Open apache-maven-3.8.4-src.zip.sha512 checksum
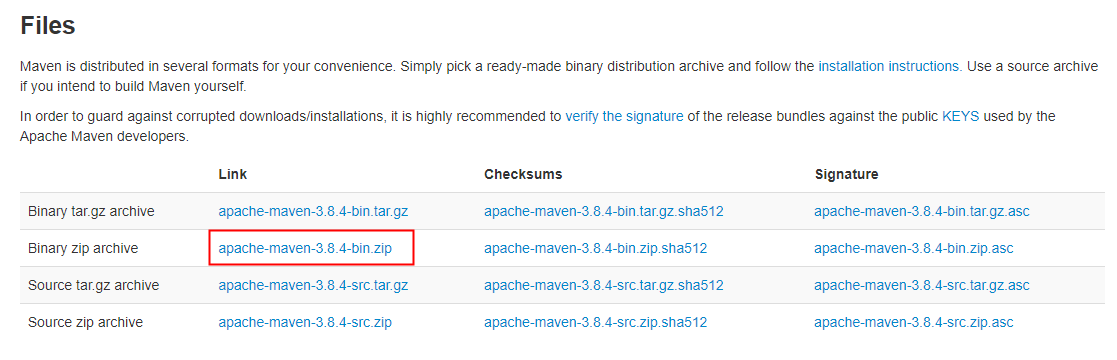1117x360 pixels. click(x=596, y=323)
